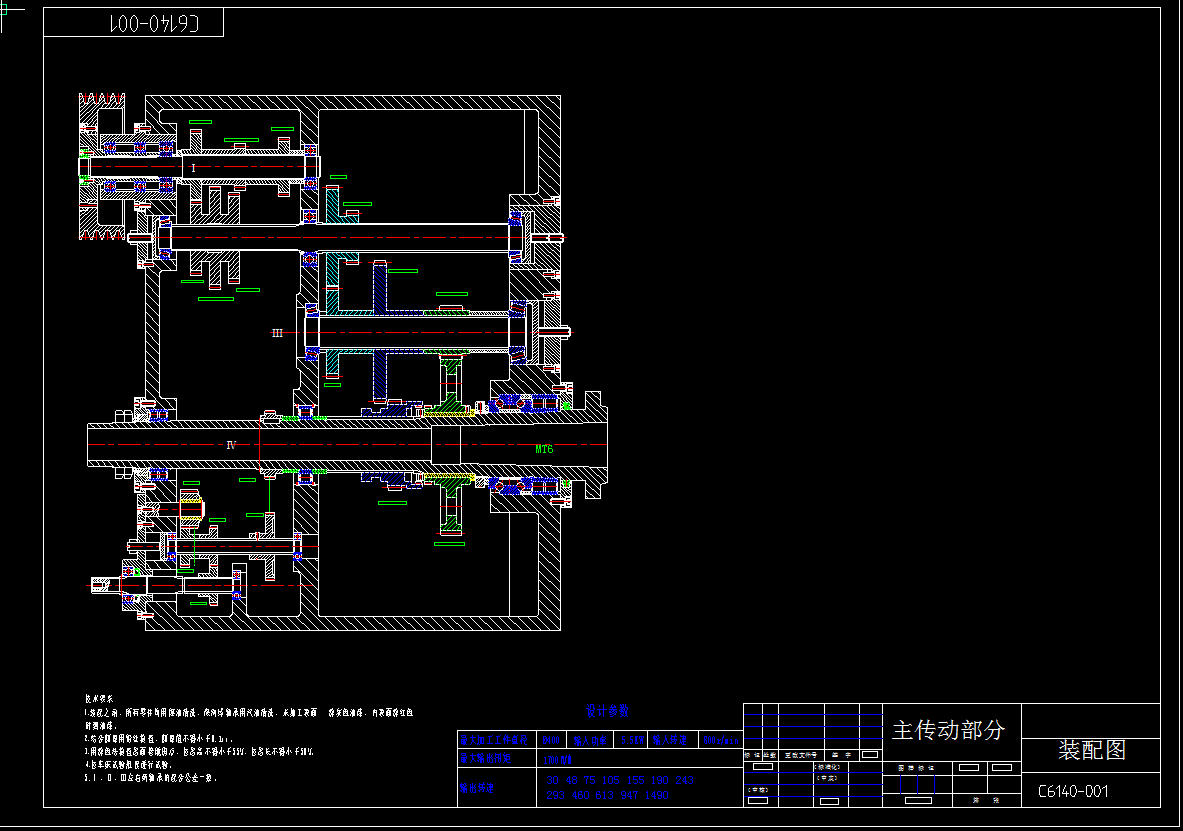The image size is (1183, 831).
Task: Click the '技术要求' notes heading
Action: click(98, 699)
